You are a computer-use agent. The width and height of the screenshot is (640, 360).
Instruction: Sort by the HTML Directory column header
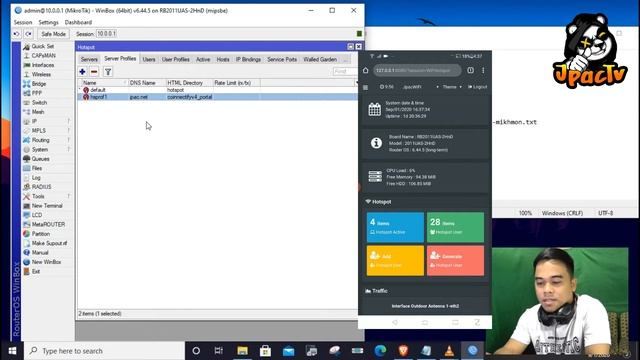pyautogui.click(x=189, y=83)
